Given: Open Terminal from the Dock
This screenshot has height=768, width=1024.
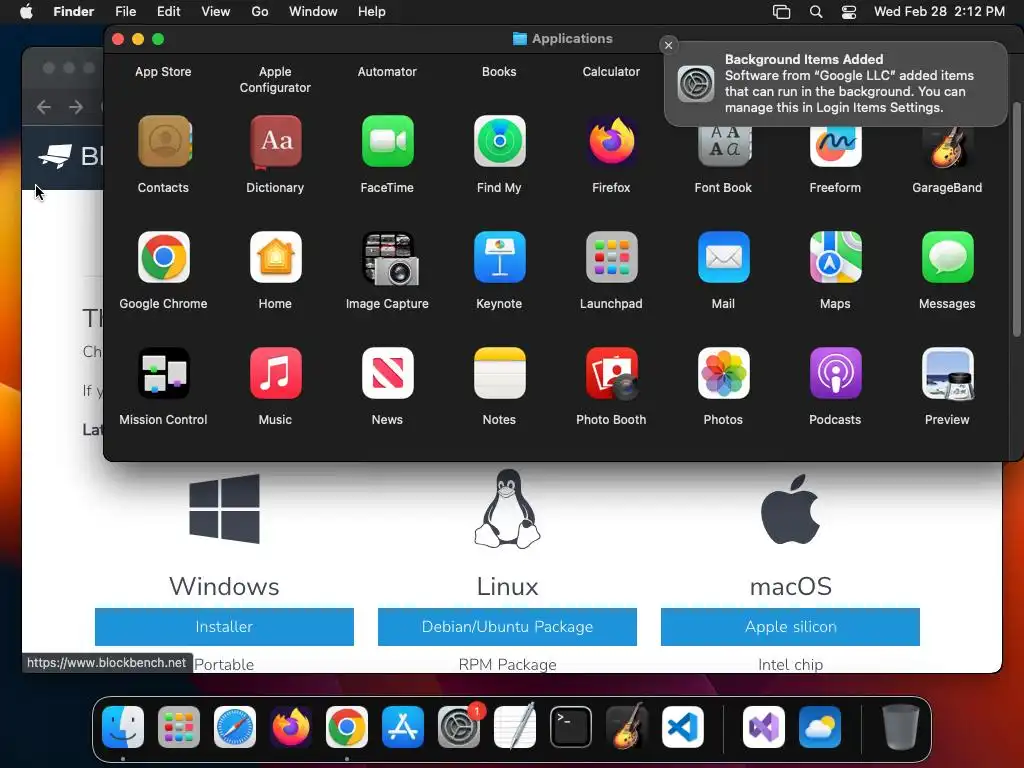Looking at the screenshot, I should coord(571,727).
